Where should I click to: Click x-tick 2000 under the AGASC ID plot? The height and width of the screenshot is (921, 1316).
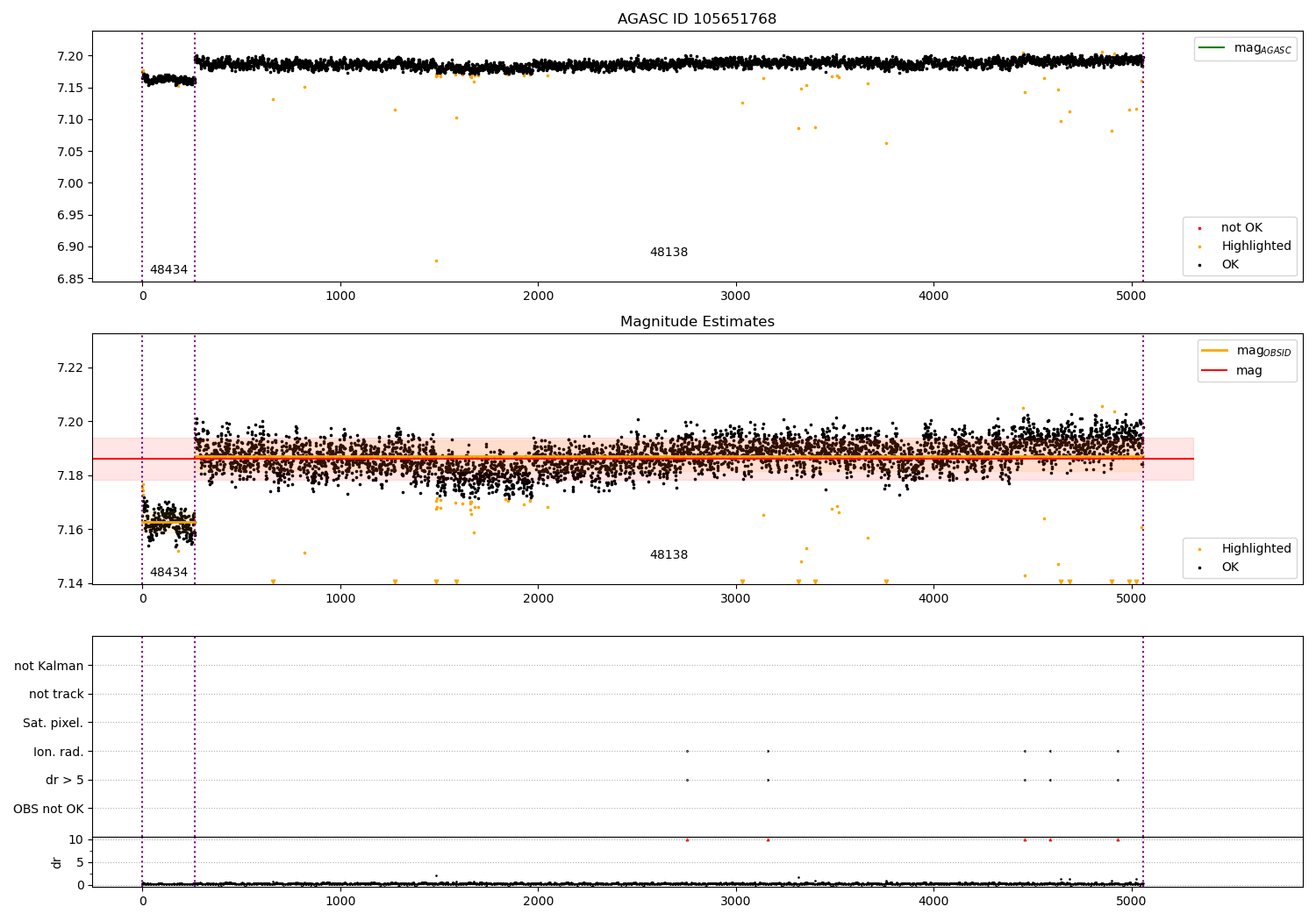click(x=538, y=296)
